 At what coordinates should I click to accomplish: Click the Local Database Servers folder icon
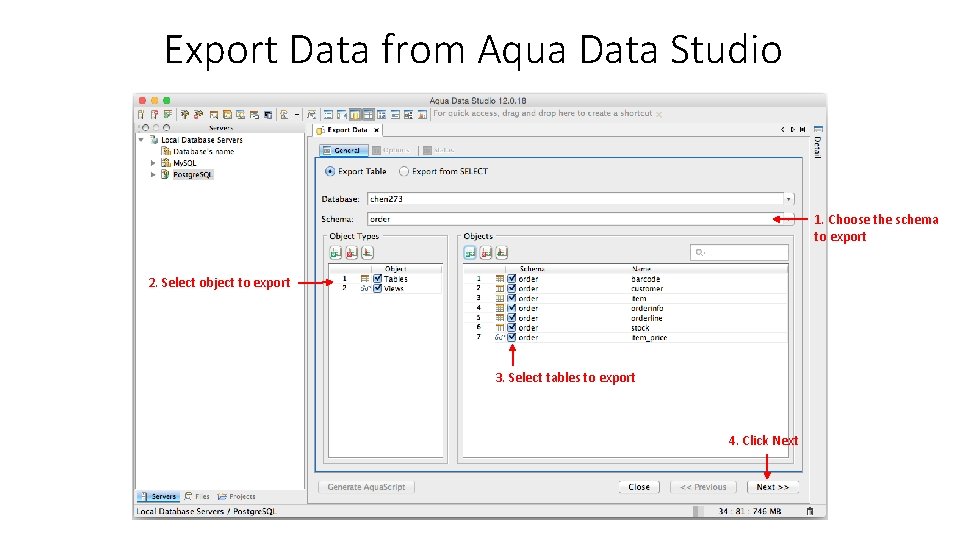point(154,140)
